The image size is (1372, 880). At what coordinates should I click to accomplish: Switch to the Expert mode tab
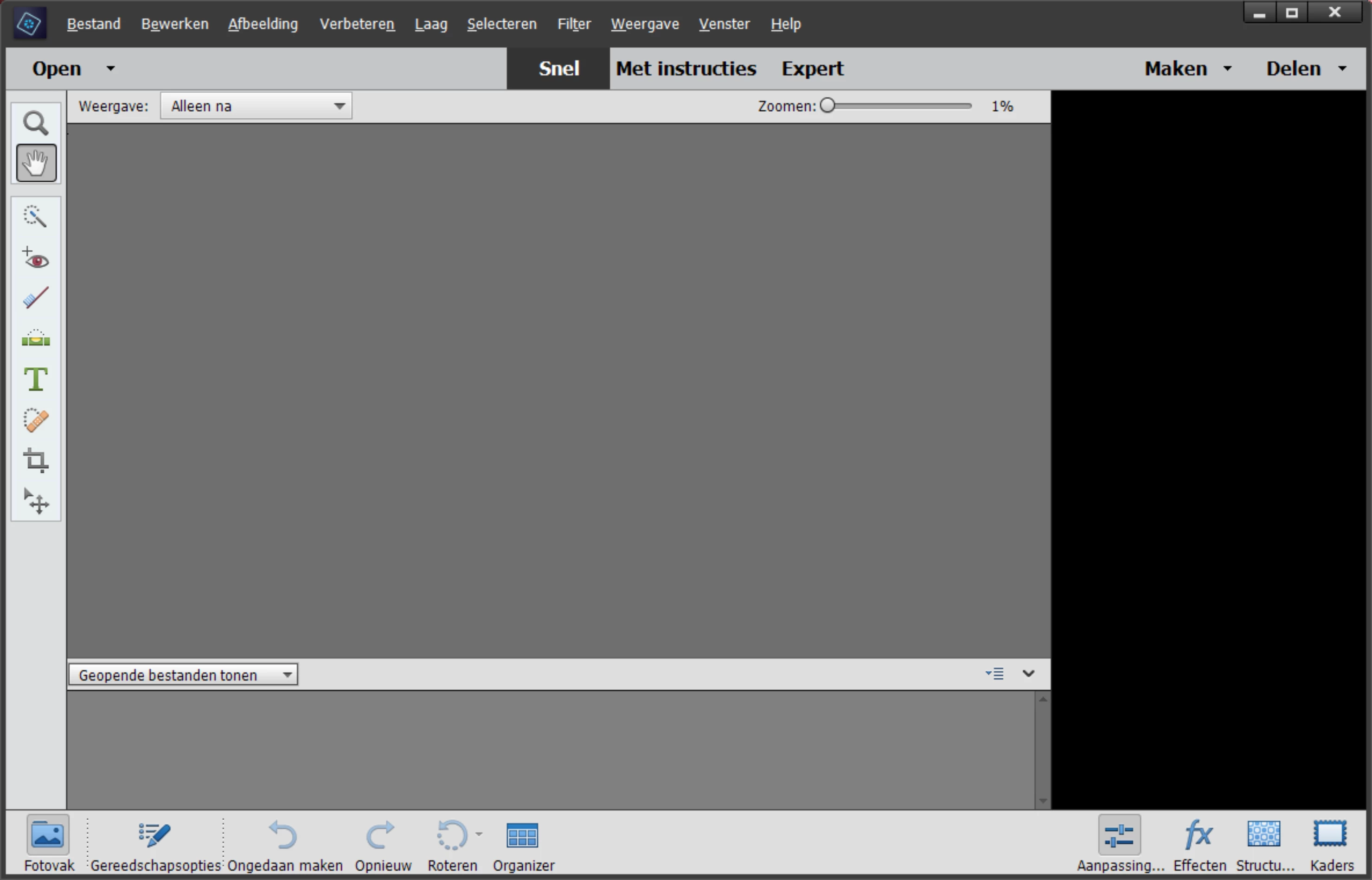812,69
